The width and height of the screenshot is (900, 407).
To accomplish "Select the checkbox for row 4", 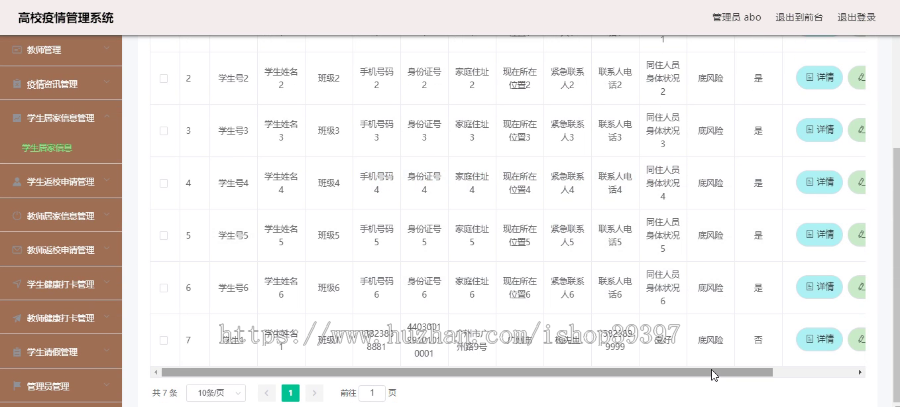I will (x=164, y=183).
